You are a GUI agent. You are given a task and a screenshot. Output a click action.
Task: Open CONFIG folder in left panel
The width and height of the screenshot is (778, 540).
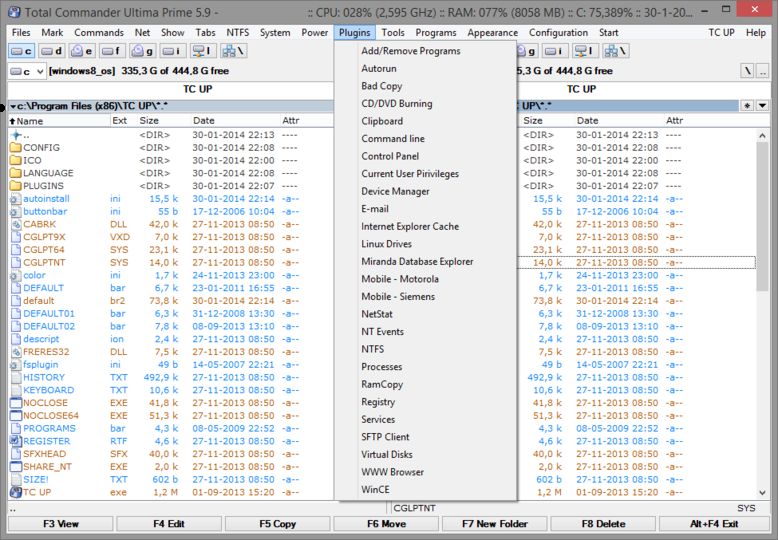point(41,147)
